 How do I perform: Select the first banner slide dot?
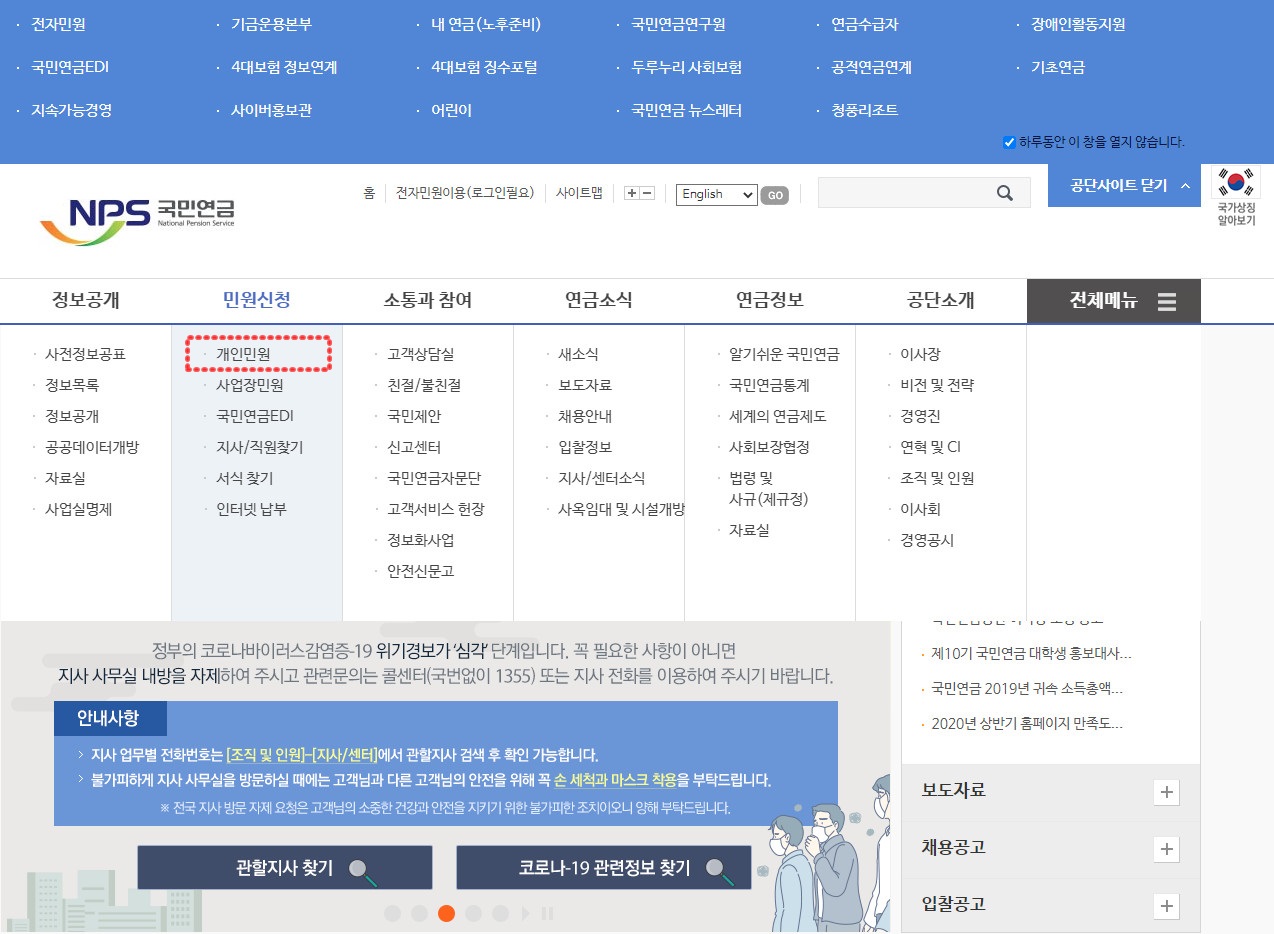[x=392, y=913]
